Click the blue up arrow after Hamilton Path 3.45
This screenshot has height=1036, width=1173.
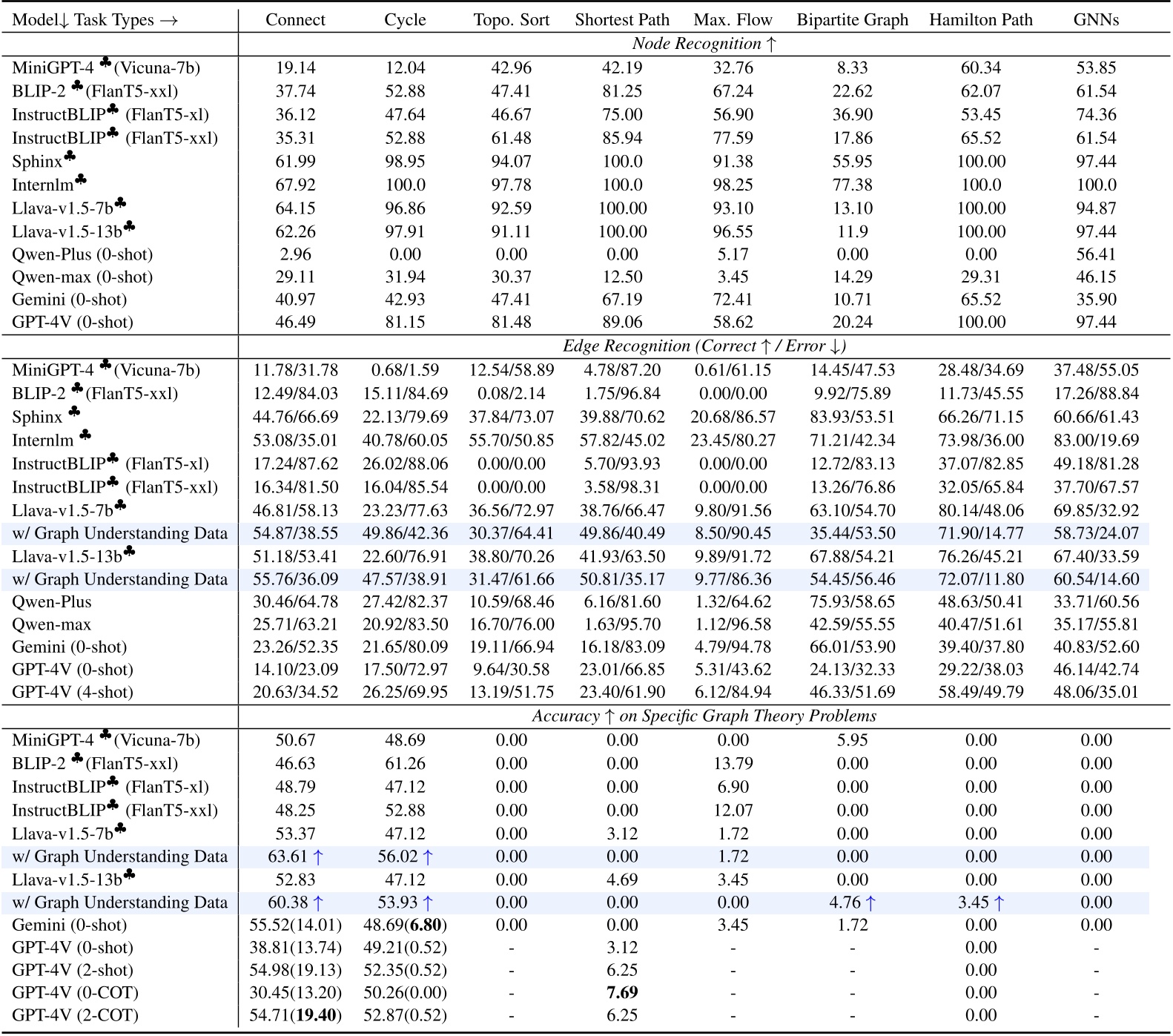(999, 903)
